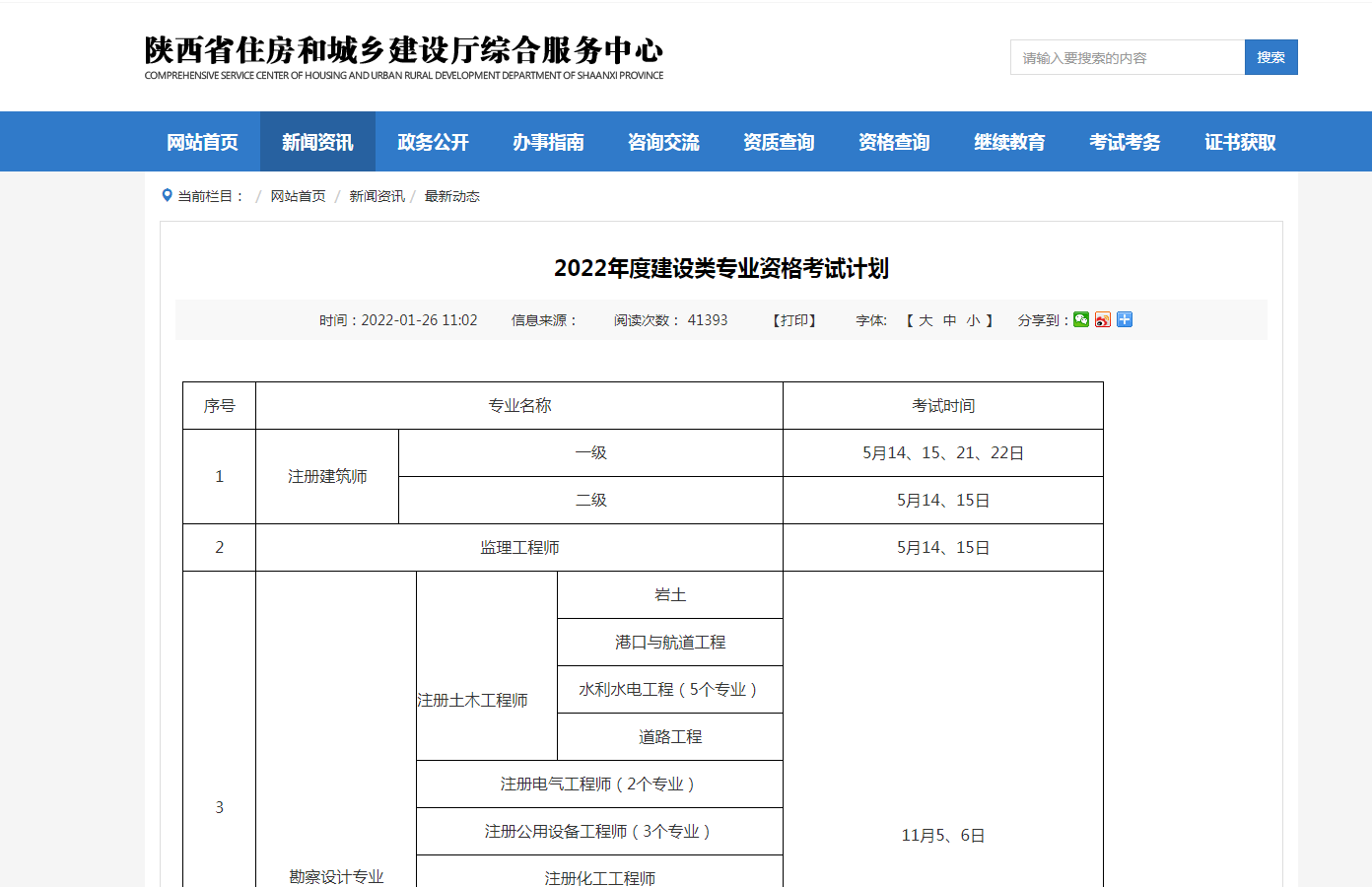Click the 【打印】 print link
The height and width of the screenshot is (887, 1372).
point(794,320)
